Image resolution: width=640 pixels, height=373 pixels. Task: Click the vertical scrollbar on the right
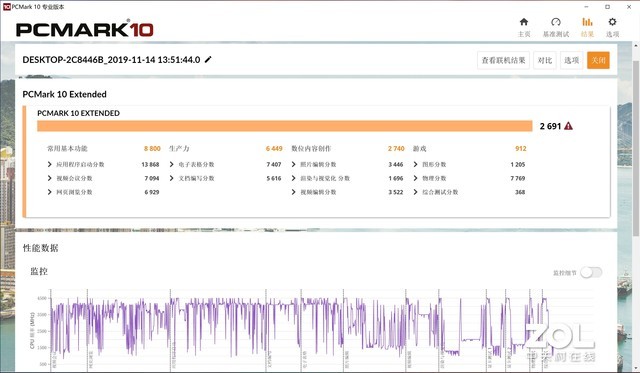point(636,147)
